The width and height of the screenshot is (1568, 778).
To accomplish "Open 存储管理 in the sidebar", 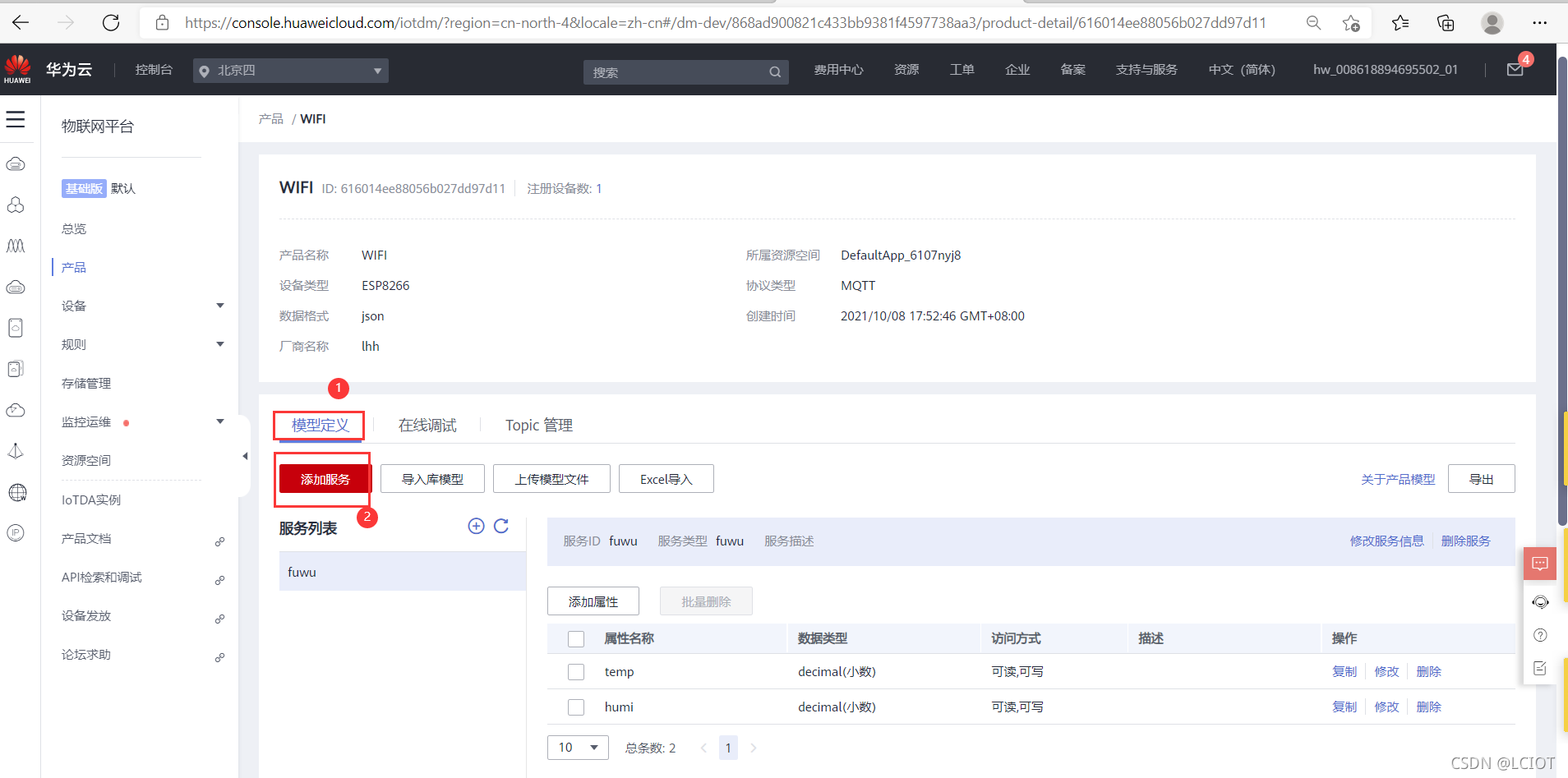I will 86,383.
